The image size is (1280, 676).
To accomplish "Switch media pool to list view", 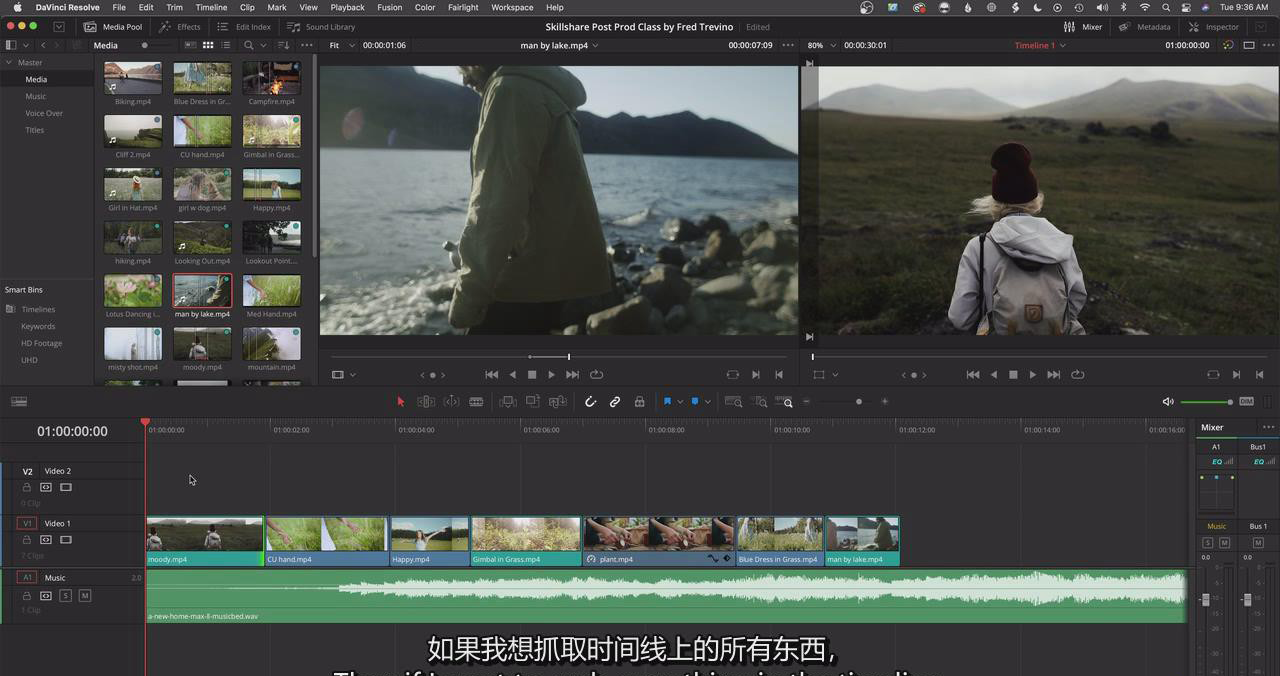I will pos(226,45).
